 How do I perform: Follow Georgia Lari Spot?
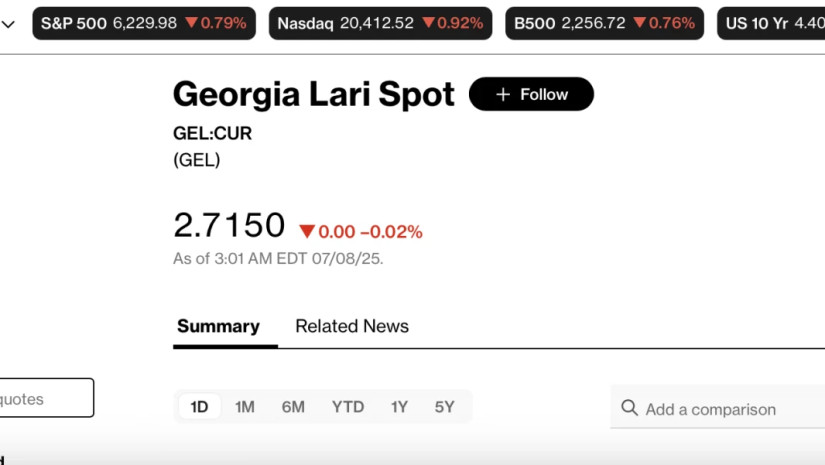tap(531, 94)
